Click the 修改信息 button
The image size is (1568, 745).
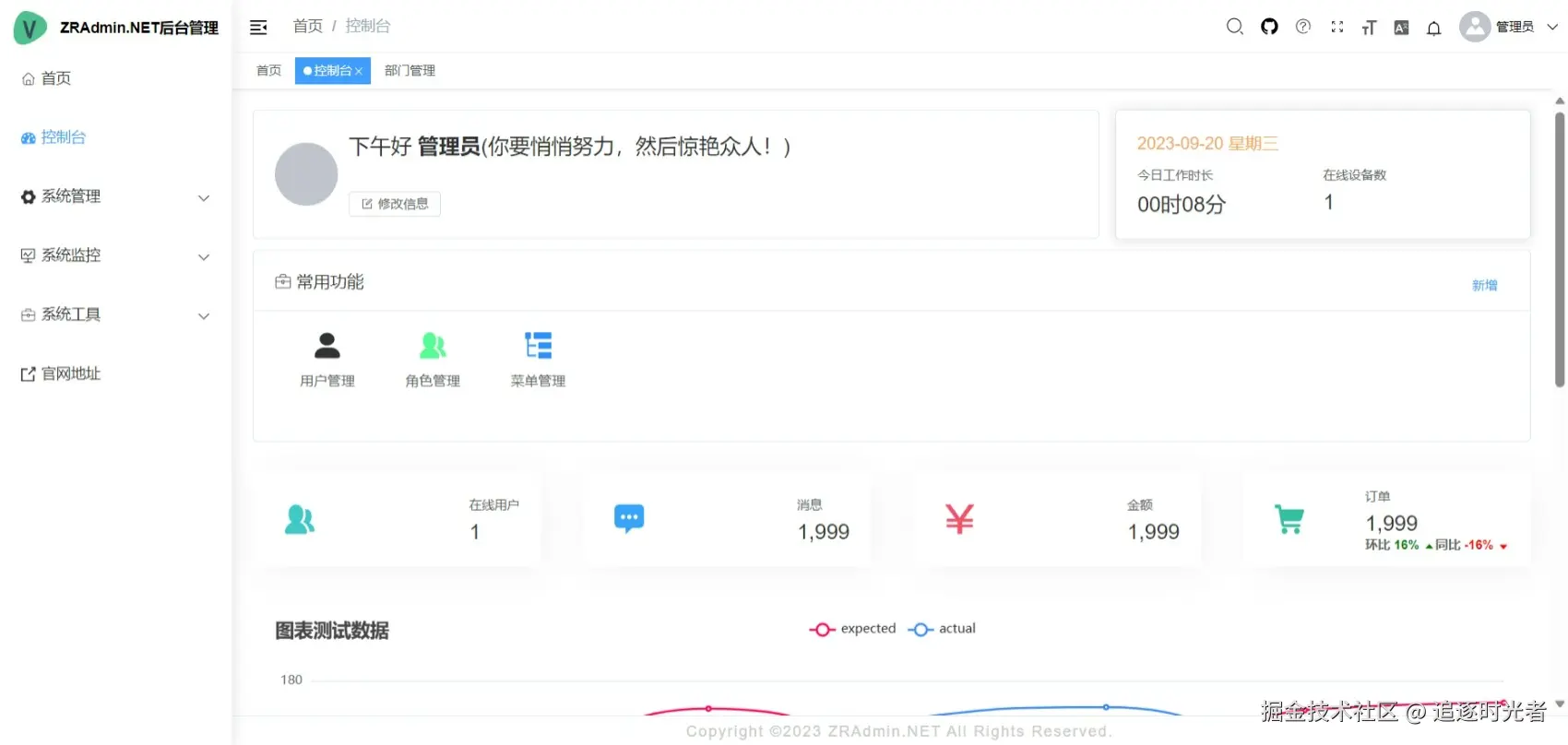395,204
